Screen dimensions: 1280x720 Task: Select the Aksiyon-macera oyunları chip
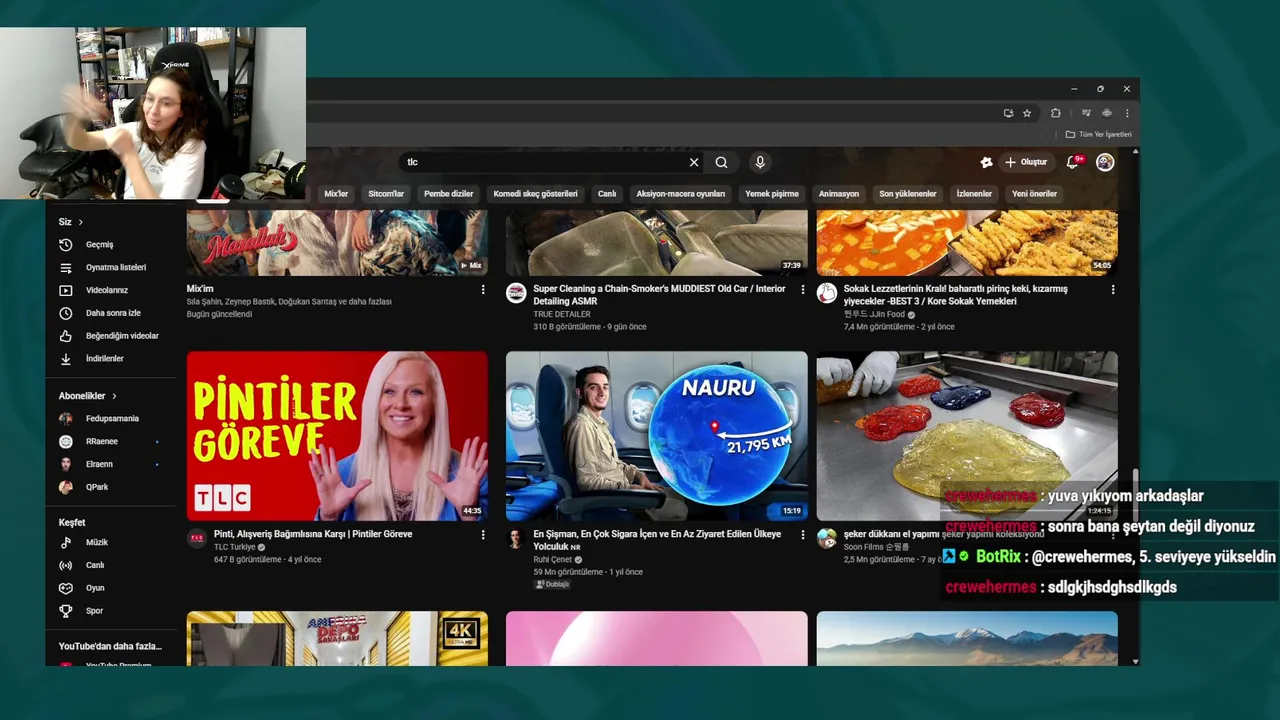tap(680, 194)
